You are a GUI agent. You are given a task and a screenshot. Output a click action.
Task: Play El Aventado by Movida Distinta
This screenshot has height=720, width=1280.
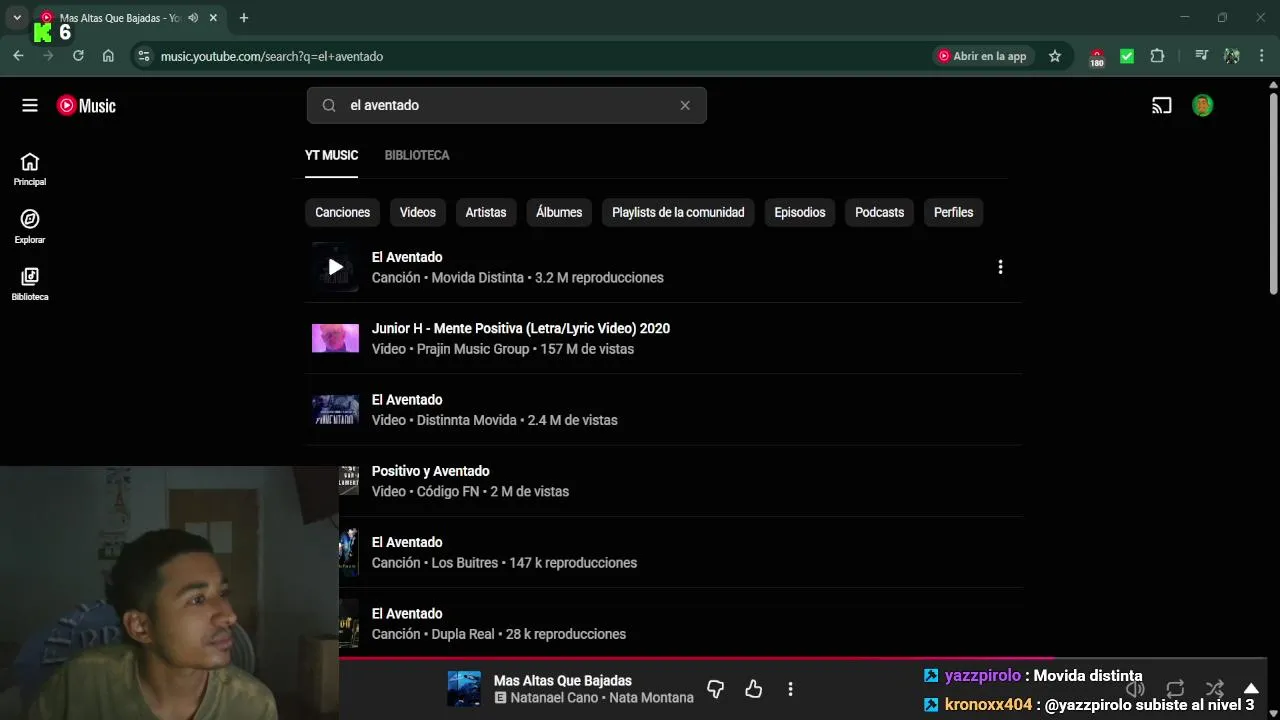click(x=335, y=267)
